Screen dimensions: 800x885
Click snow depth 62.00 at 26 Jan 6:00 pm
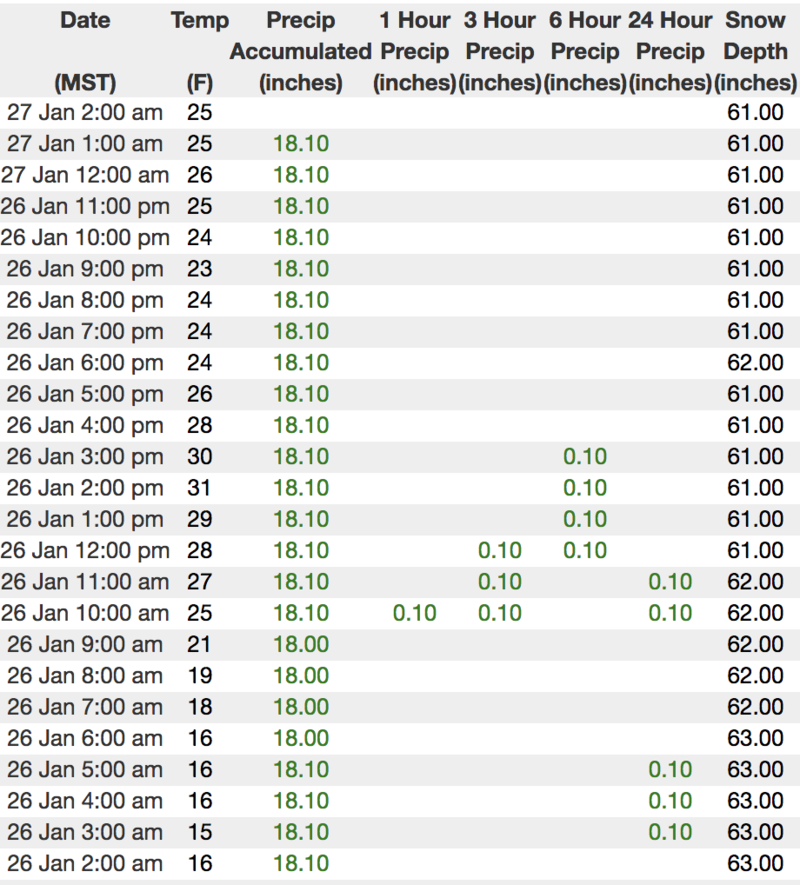click(x=755, y=362)
